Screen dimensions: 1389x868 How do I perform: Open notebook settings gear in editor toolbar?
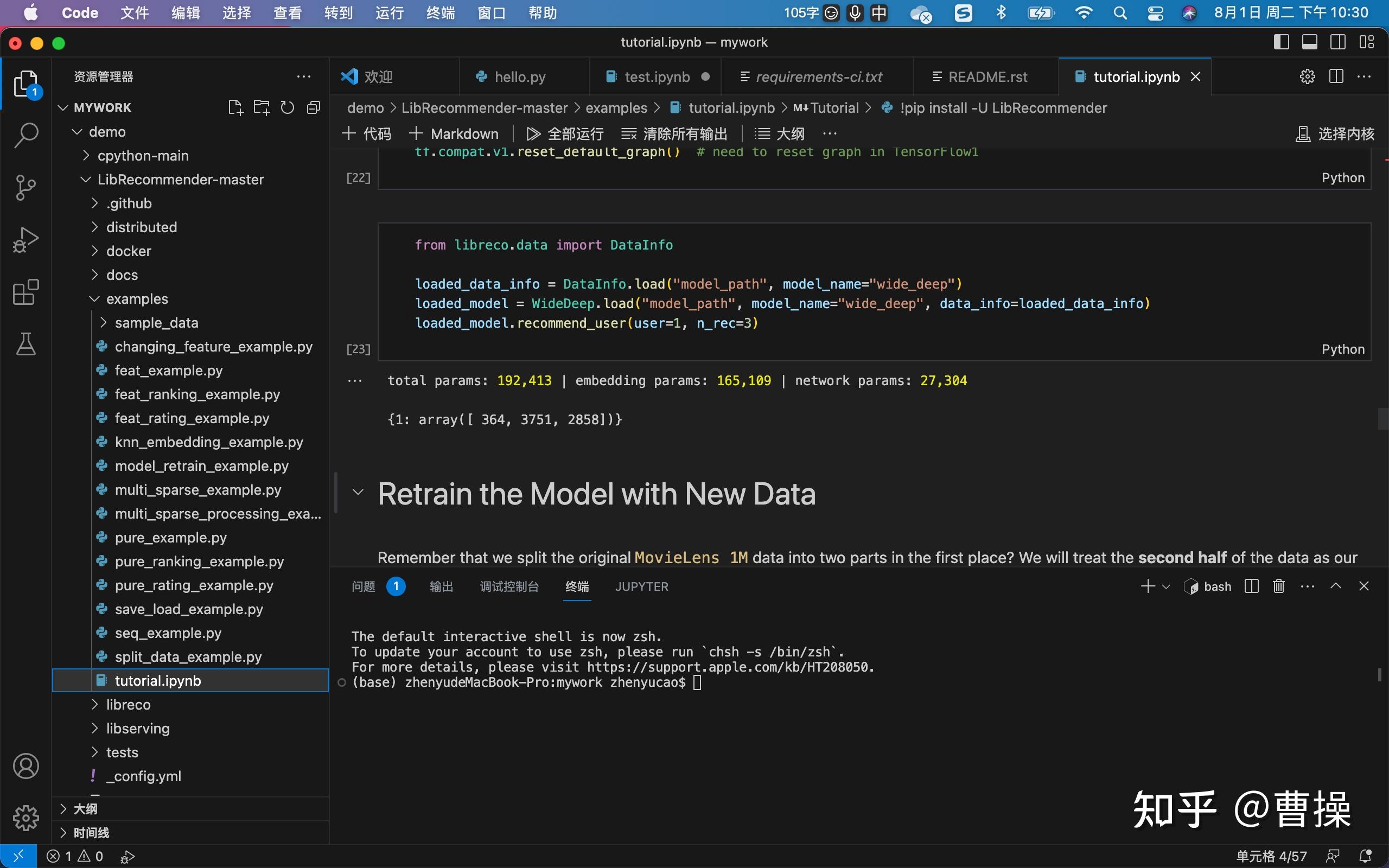click(x=1308, y=76)
